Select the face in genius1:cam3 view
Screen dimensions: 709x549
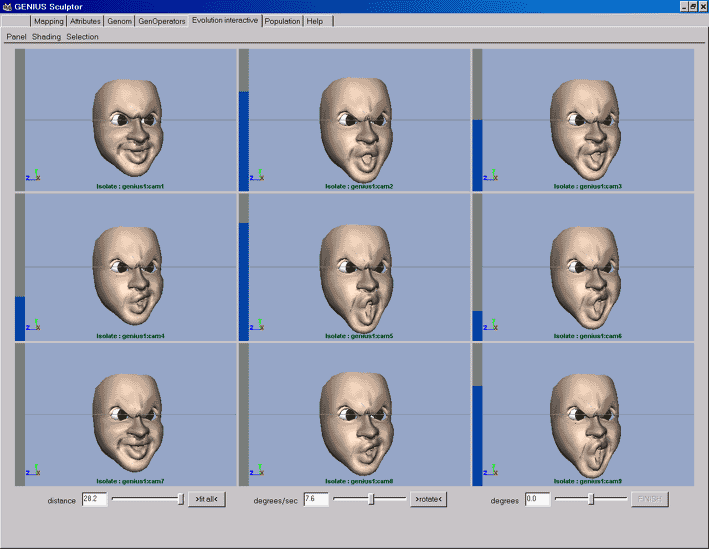tap(586, 130)
